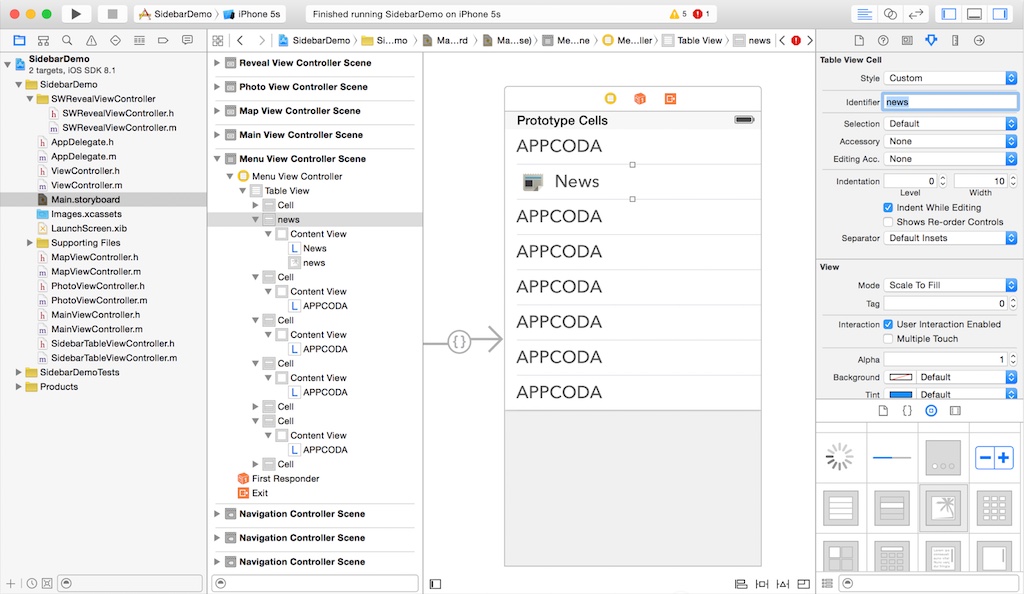Open the Mode dropdown showing Scale To Fill
This screenshot has width=1024, height=594.
coord(950,284)
